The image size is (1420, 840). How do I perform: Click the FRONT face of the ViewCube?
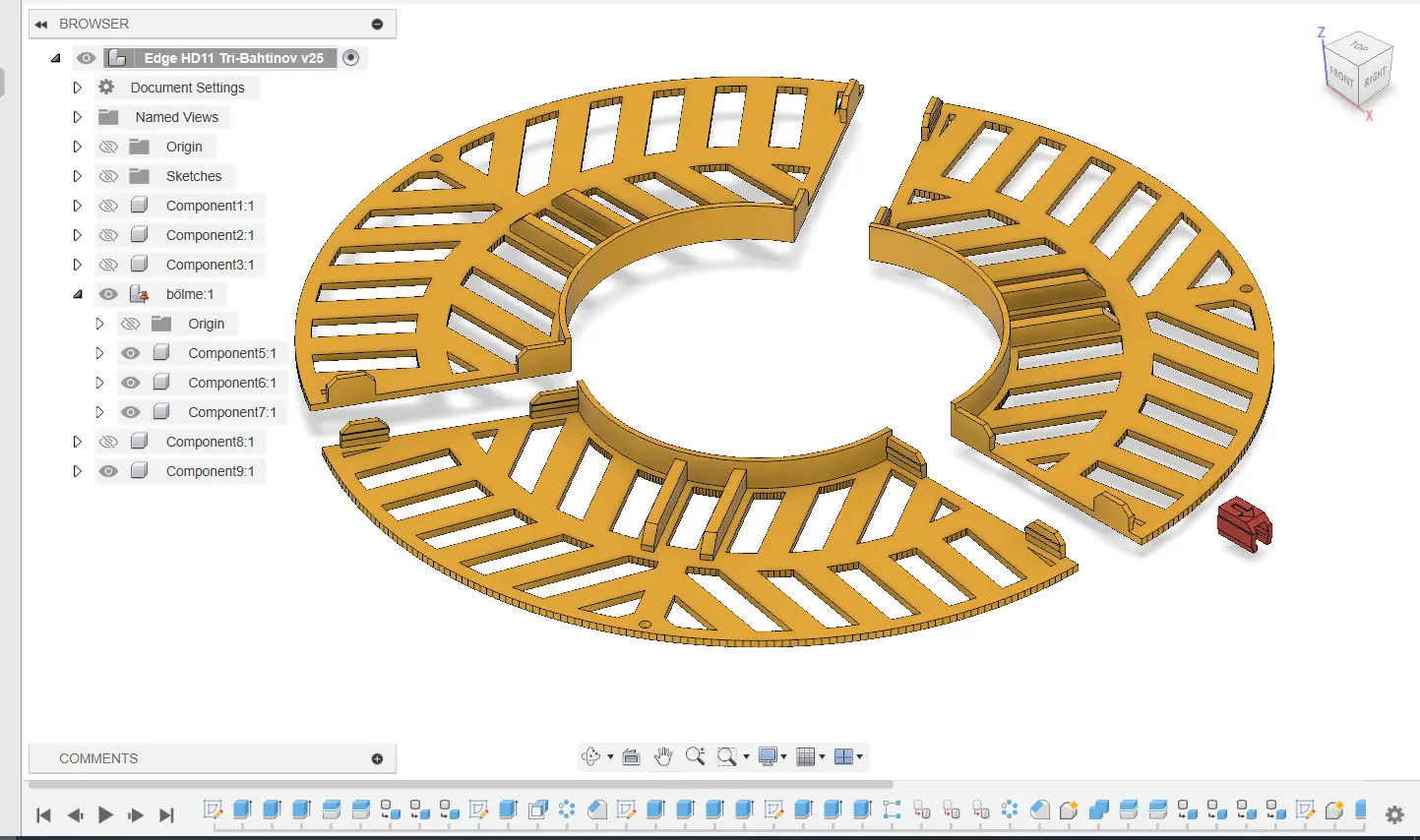click(1341, 76)
